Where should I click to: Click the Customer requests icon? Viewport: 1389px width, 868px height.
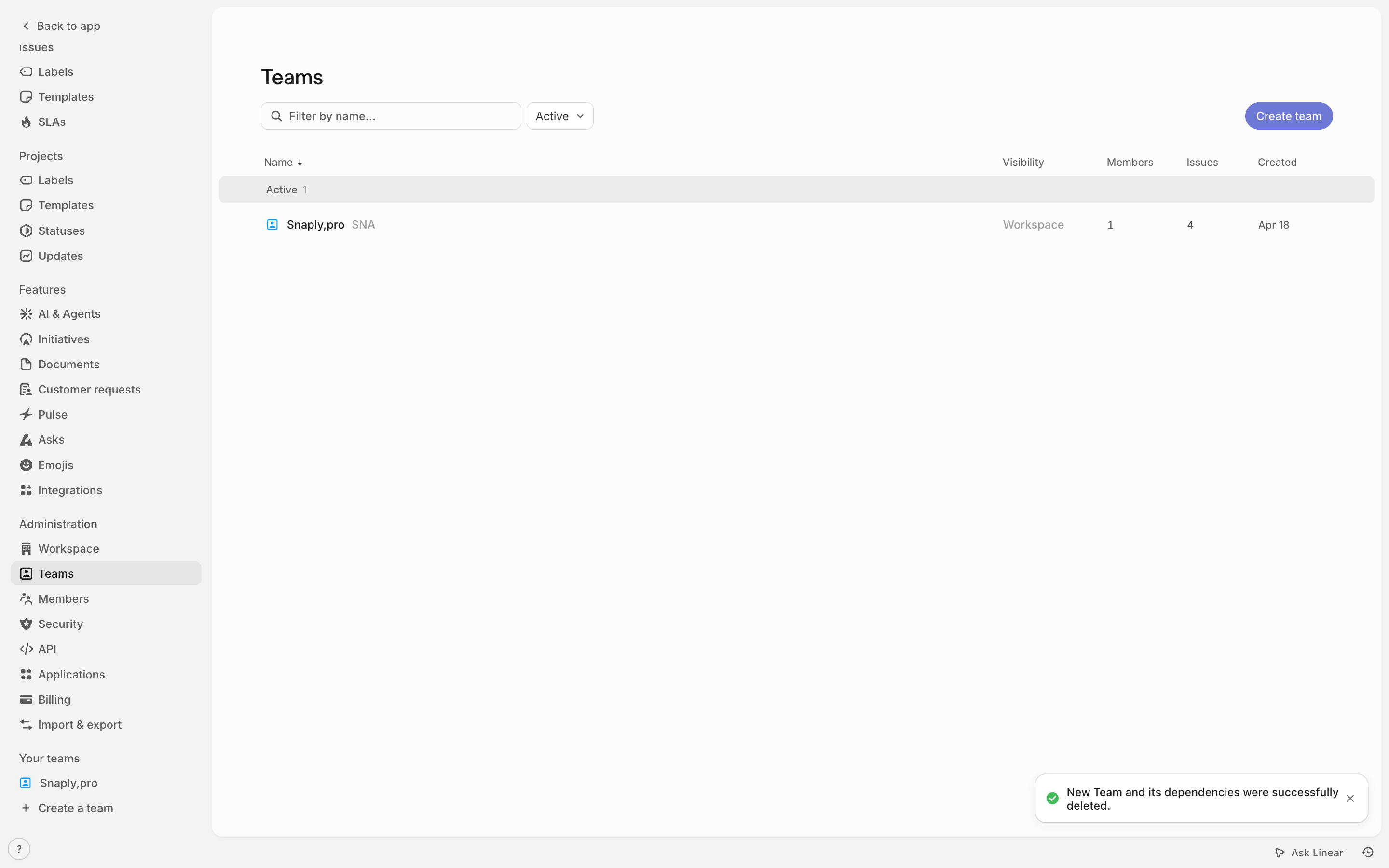[26, 390]
